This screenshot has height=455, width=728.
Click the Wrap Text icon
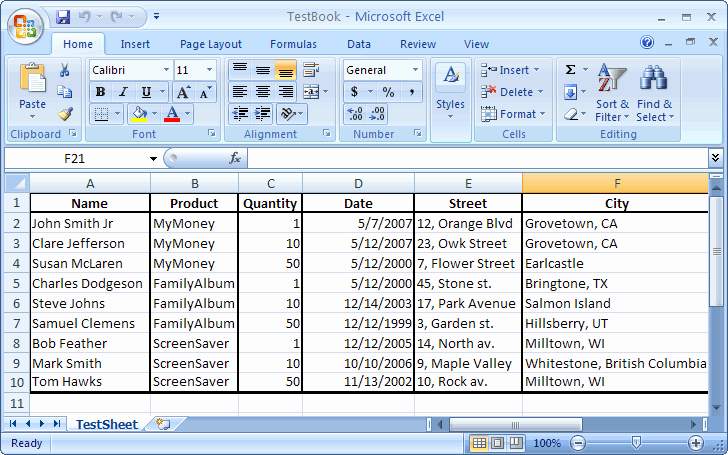pyautogui.click(x=311, y=70)
